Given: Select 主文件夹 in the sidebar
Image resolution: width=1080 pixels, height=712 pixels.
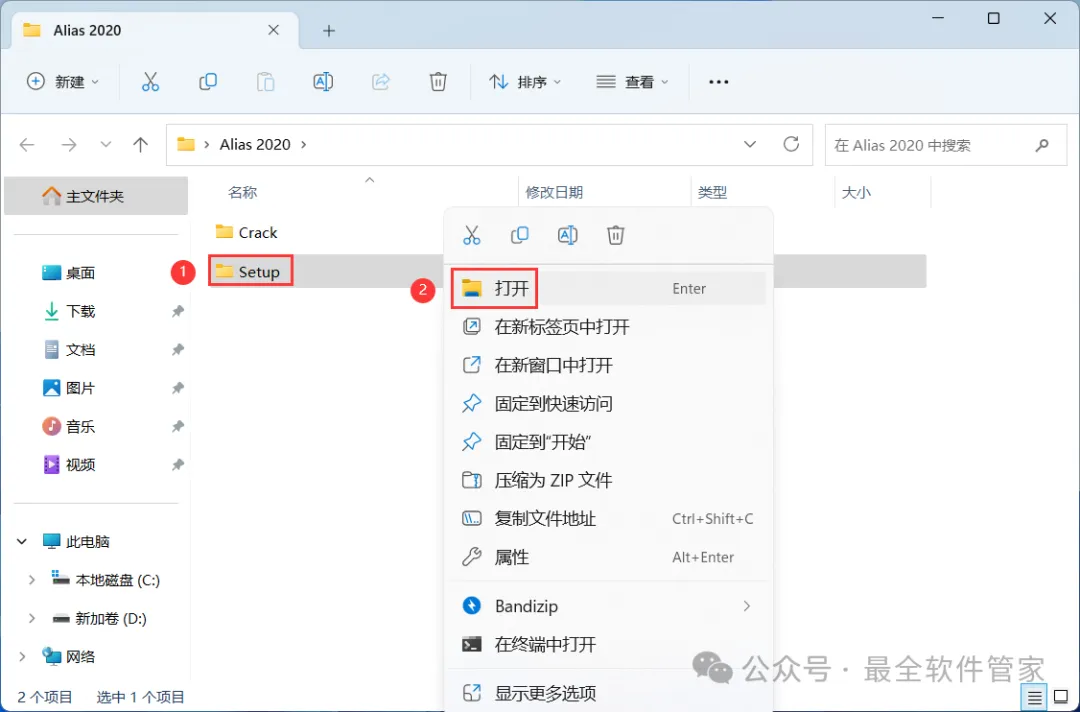Looking at the screenshot, I should 96,196.
